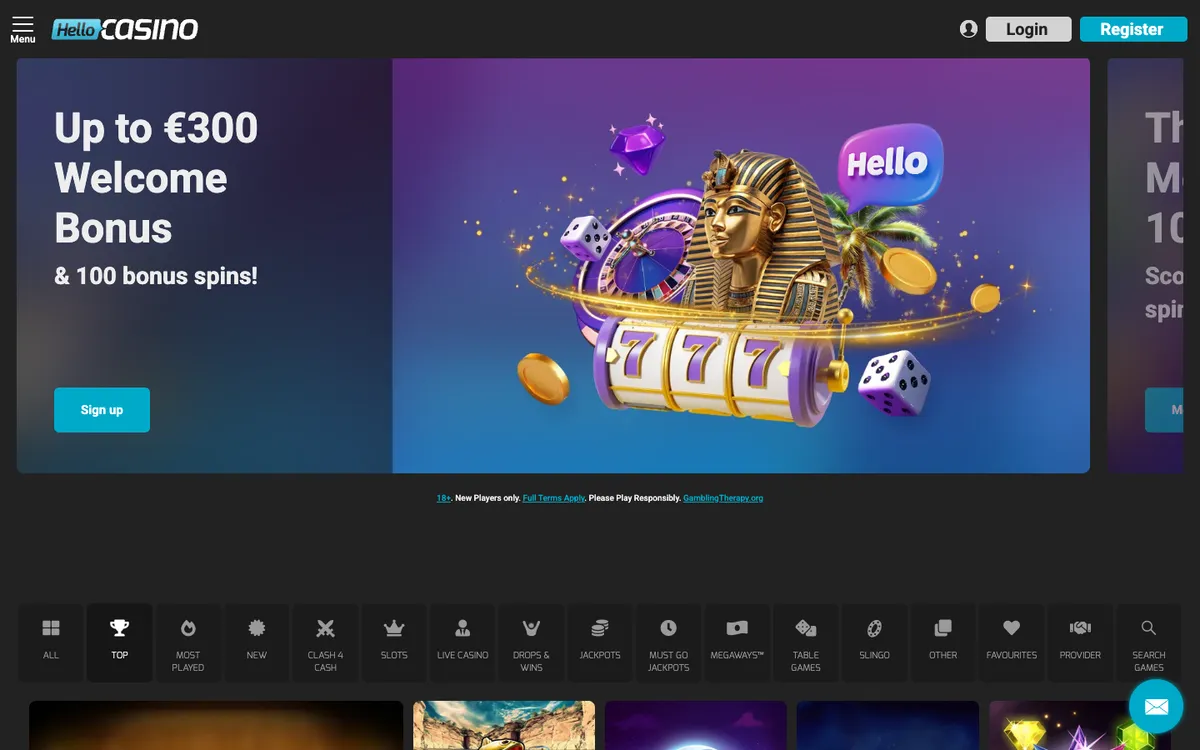Select Table Games dice category

pyautogui.click(x=806, y=642)
